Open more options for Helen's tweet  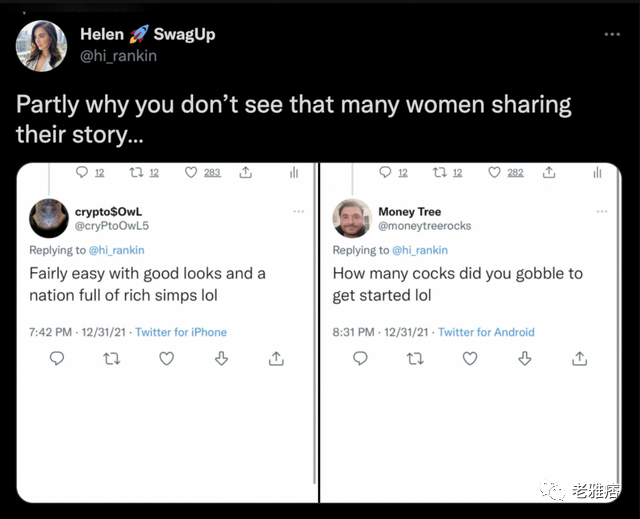point(612,35)
